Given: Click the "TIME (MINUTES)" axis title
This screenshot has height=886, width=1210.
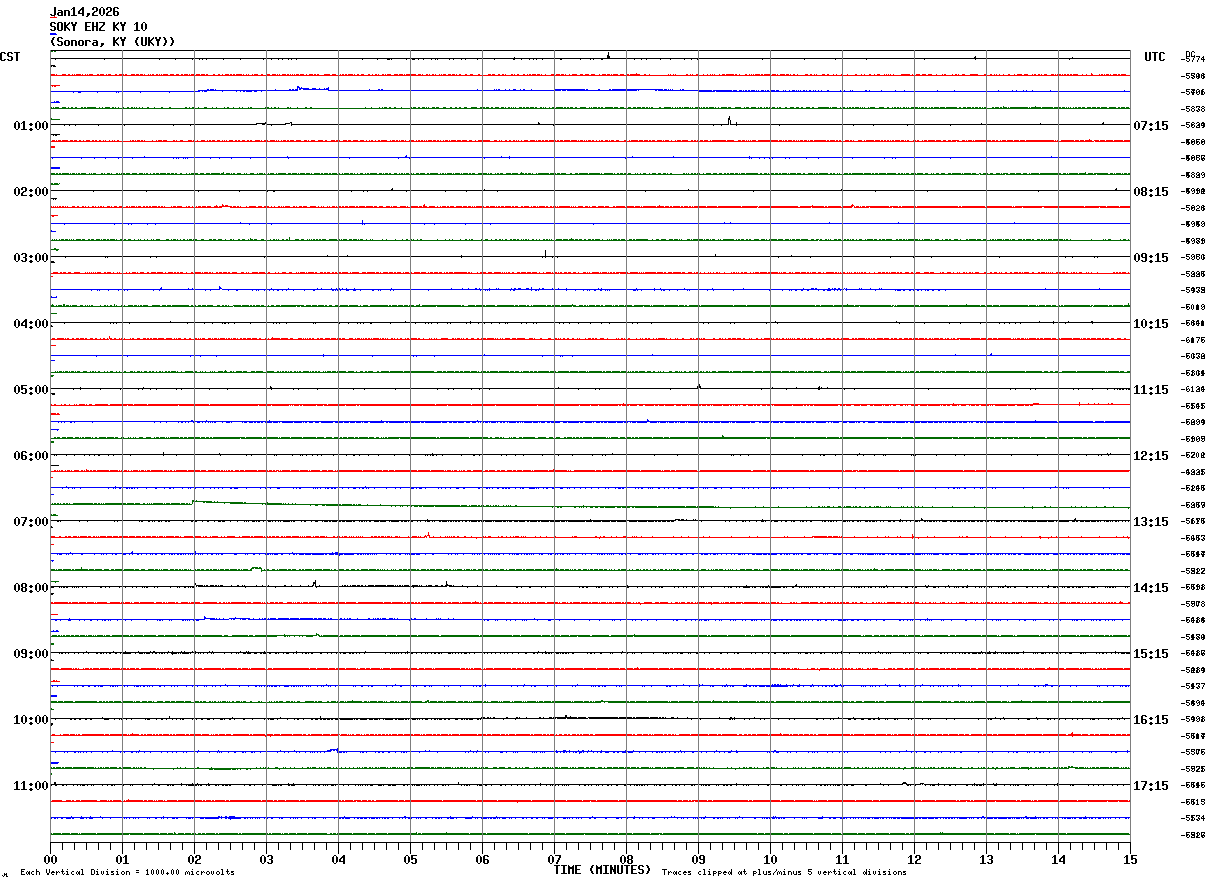Looking at the screenshot, I should [602, 870].
